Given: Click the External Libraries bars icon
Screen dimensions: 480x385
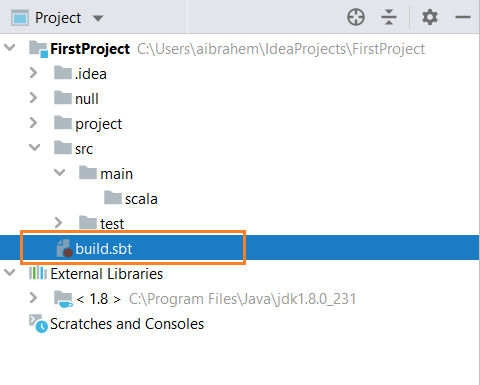Looking at the screenshot, I should (38, 273).
